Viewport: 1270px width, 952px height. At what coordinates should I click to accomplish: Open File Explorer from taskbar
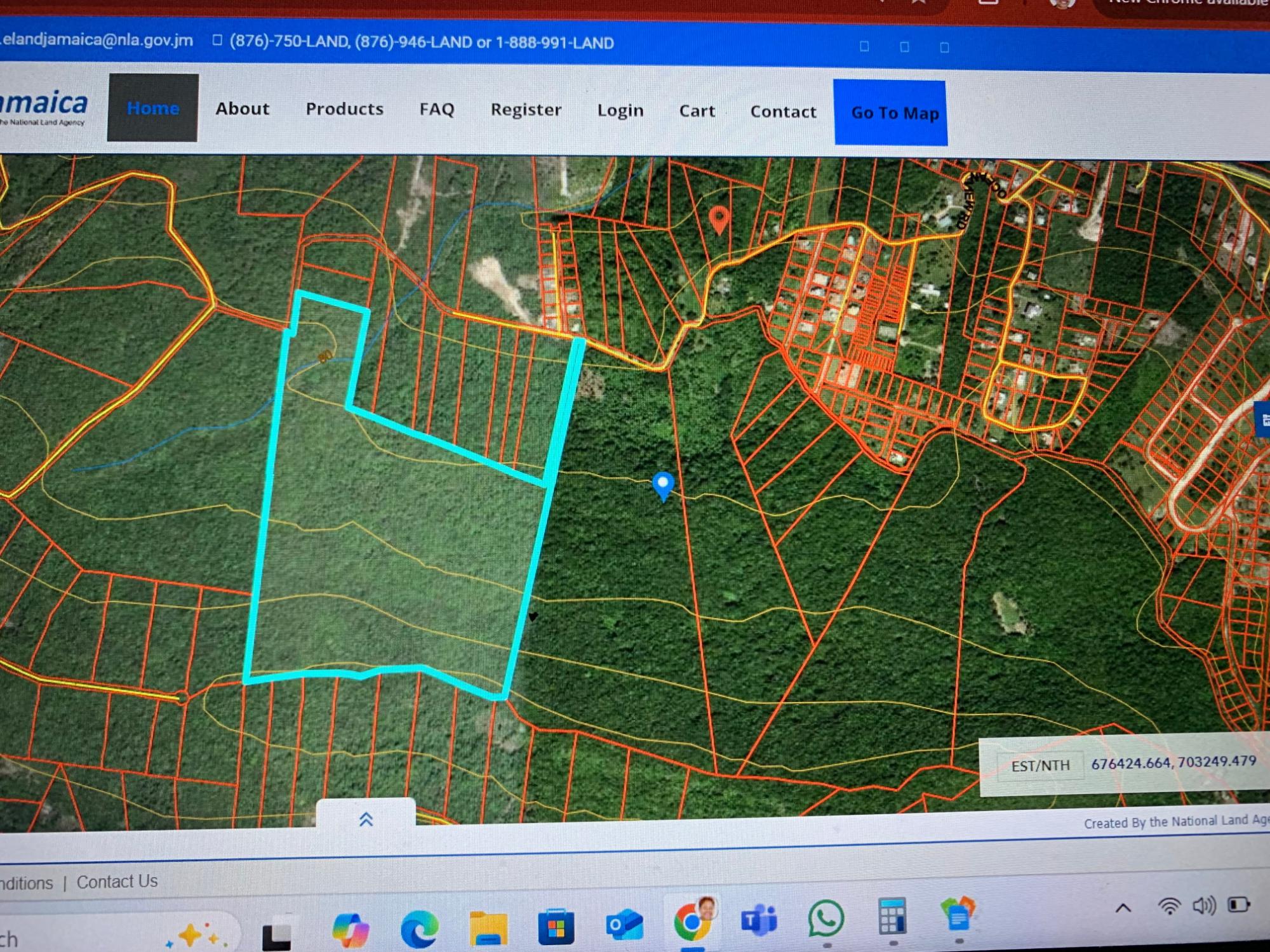(488, 929)
